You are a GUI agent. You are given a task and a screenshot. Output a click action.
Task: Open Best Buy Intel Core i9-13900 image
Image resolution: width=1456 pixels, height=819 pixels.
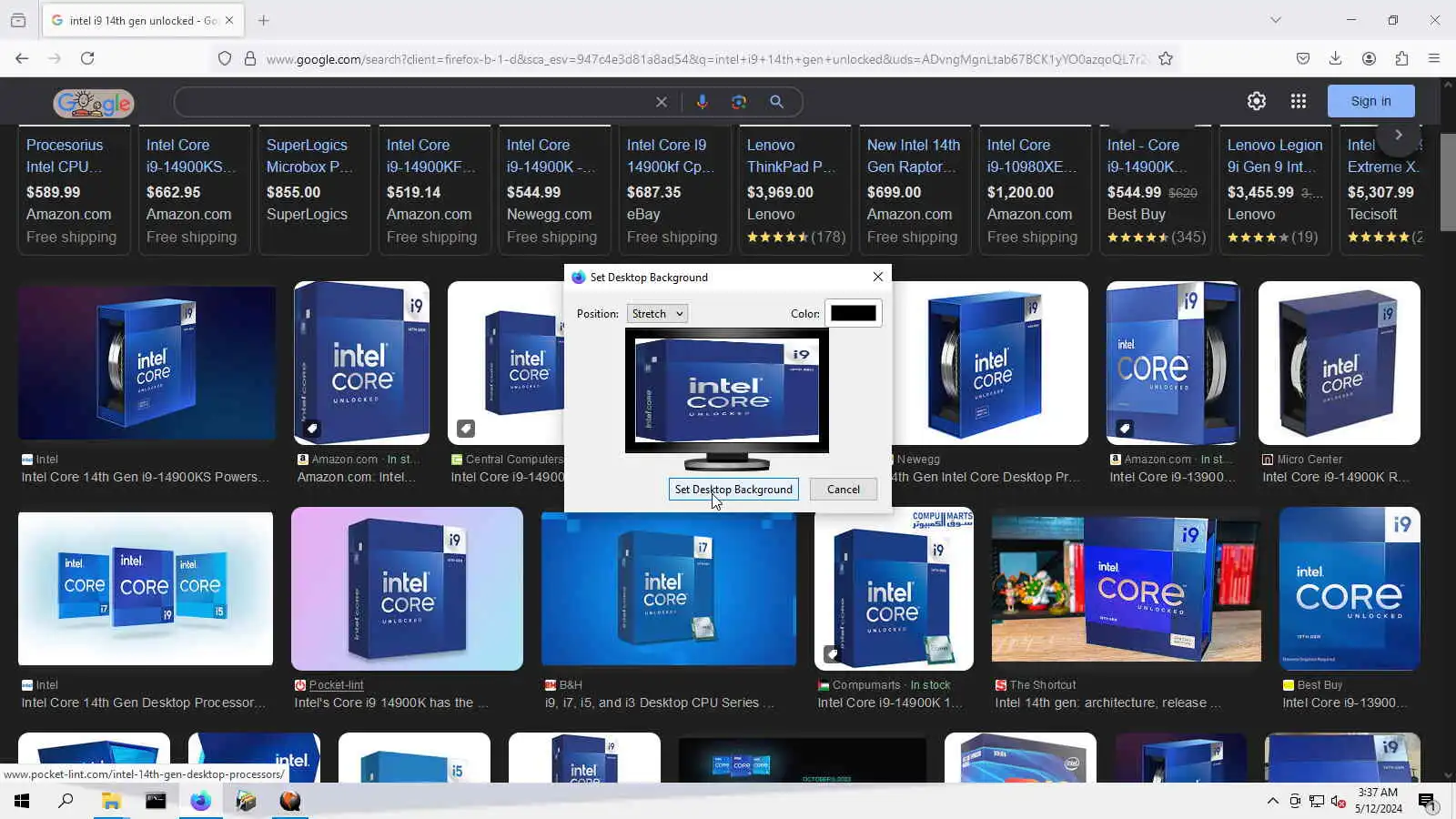pos(1350,589)
